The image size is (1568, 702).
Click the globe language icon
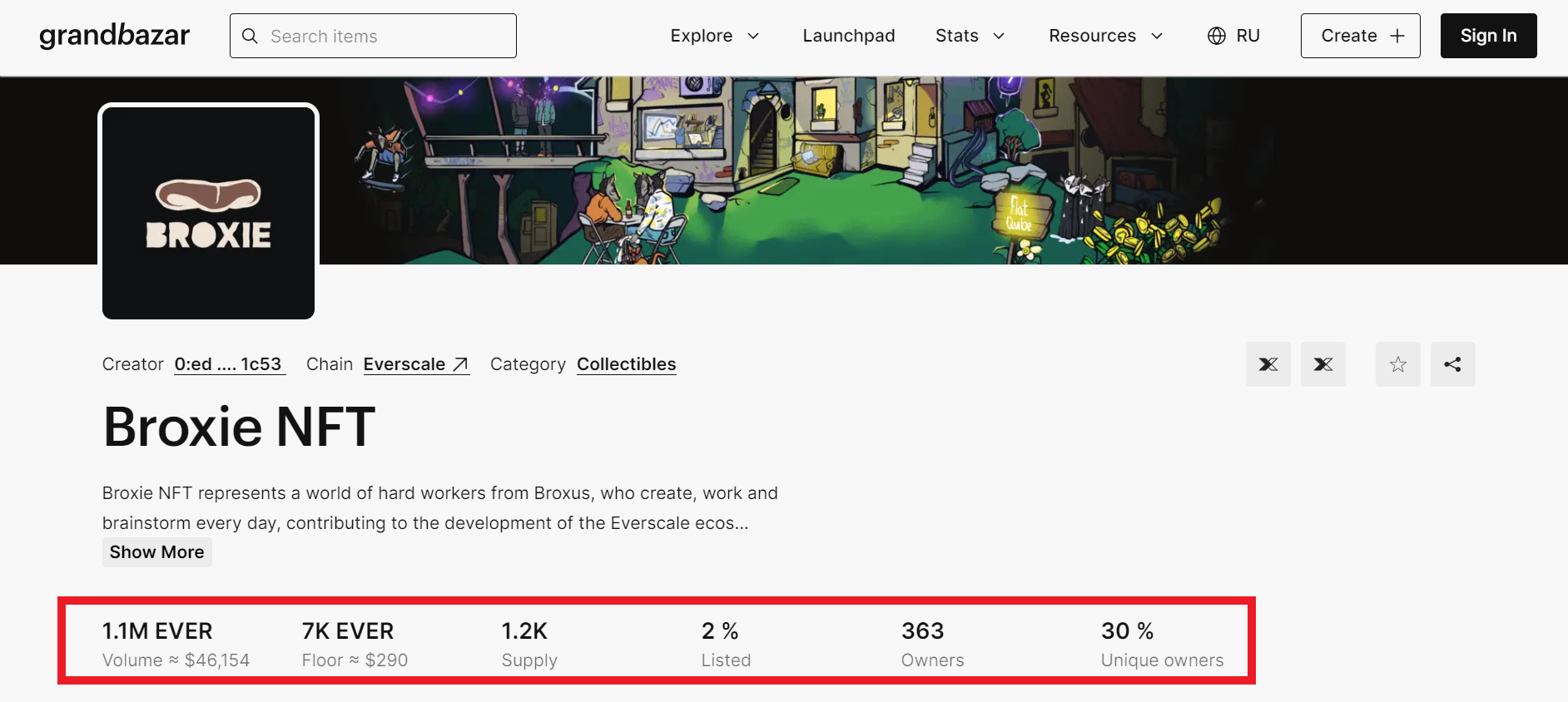tap(1217, 36)
